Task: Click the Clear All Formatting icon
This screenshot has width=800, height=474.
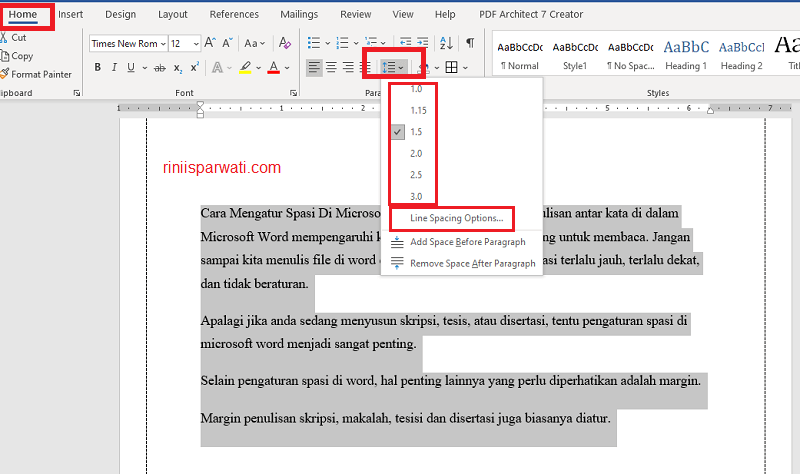Action: (285, 43)
